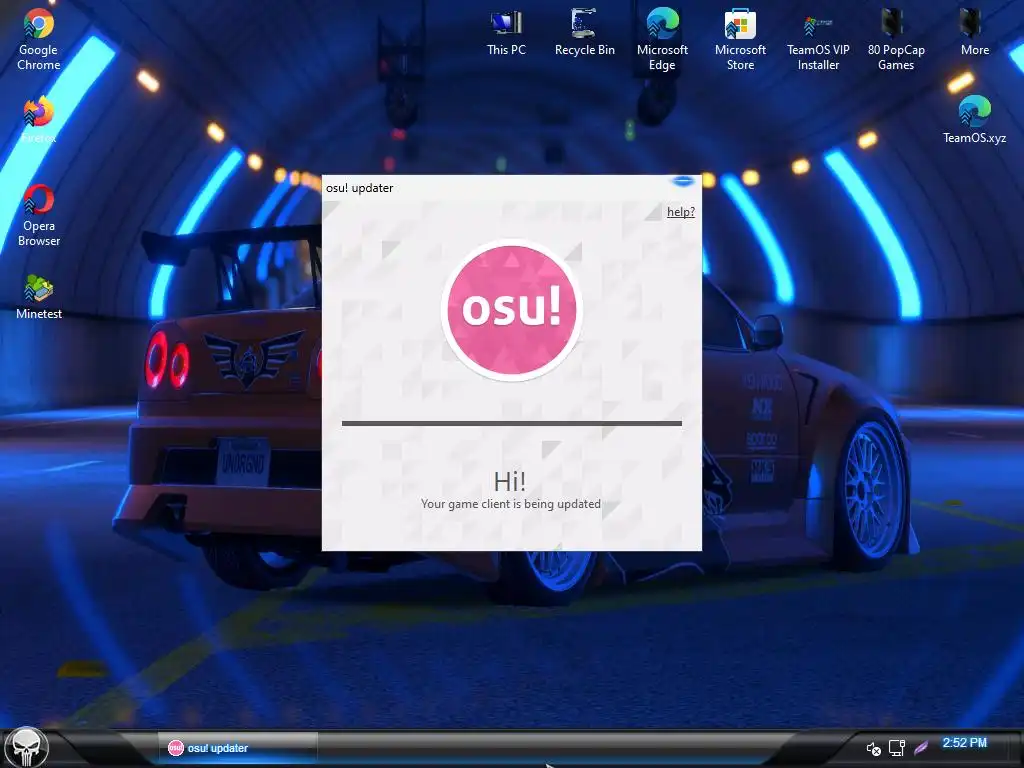This screenshot has width=1024, height=768.
Task: Click the osu! logo in the updater
Action: click(512, 310)
